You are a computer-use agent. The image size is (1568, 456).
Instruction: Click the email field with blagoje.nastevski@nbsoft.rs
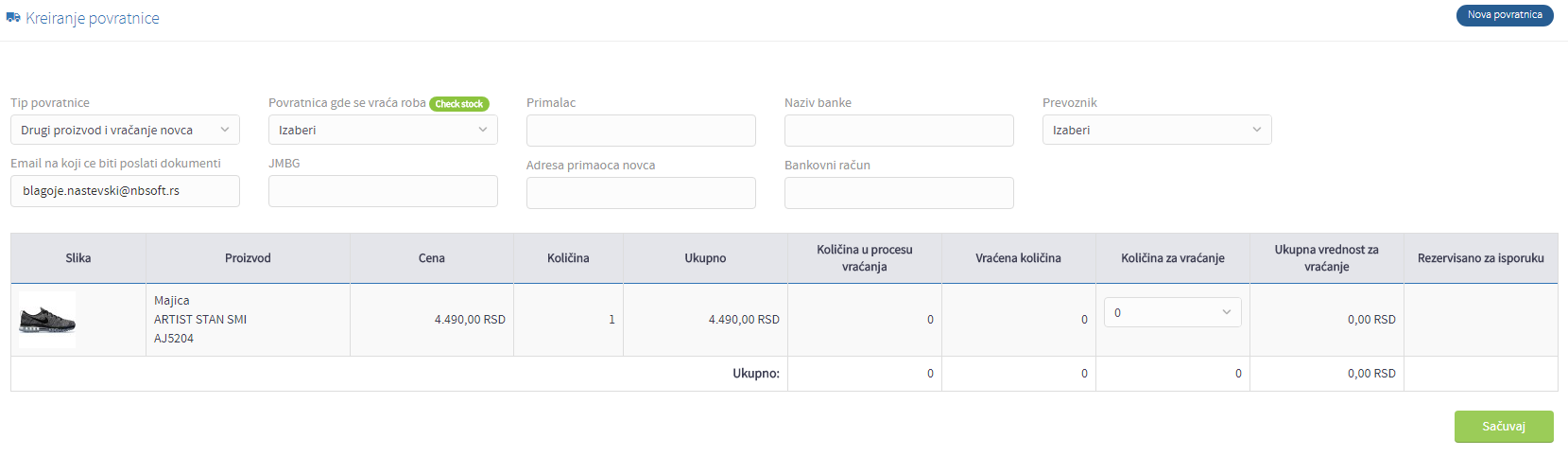point(125,191)
